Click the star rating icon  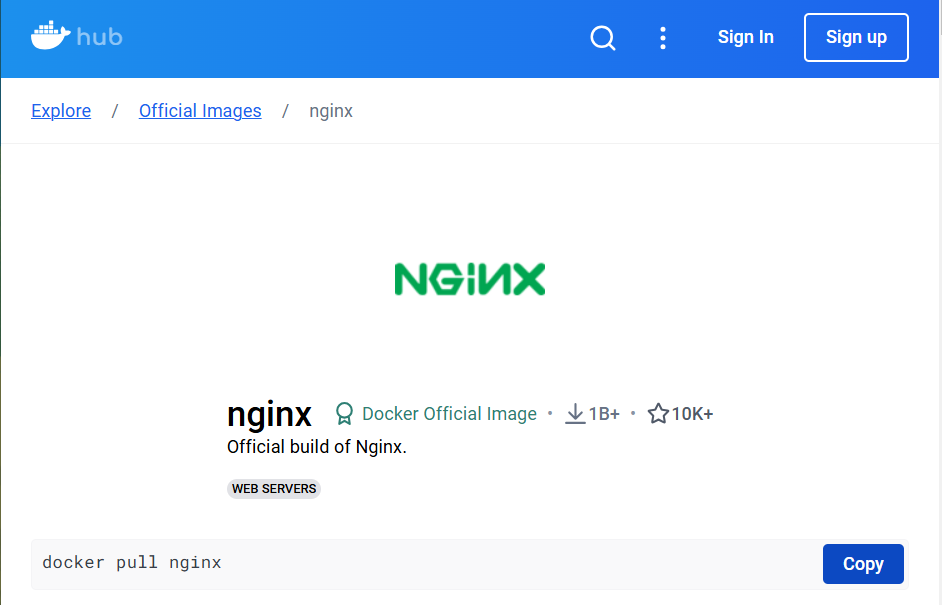pyautogui.click(x=658, y=413)
